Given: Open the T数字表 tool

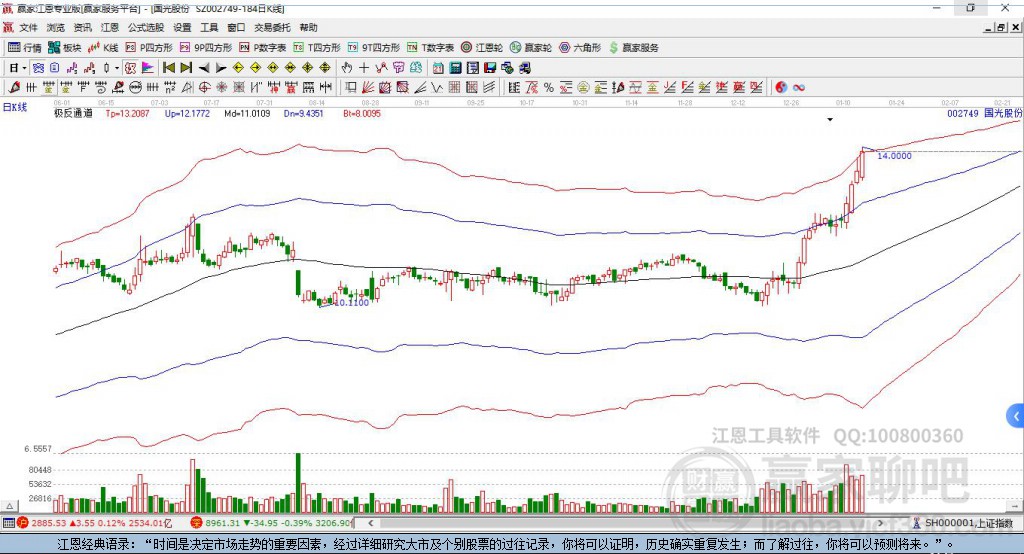Looking at the screenshot, I should pos(430,48).
